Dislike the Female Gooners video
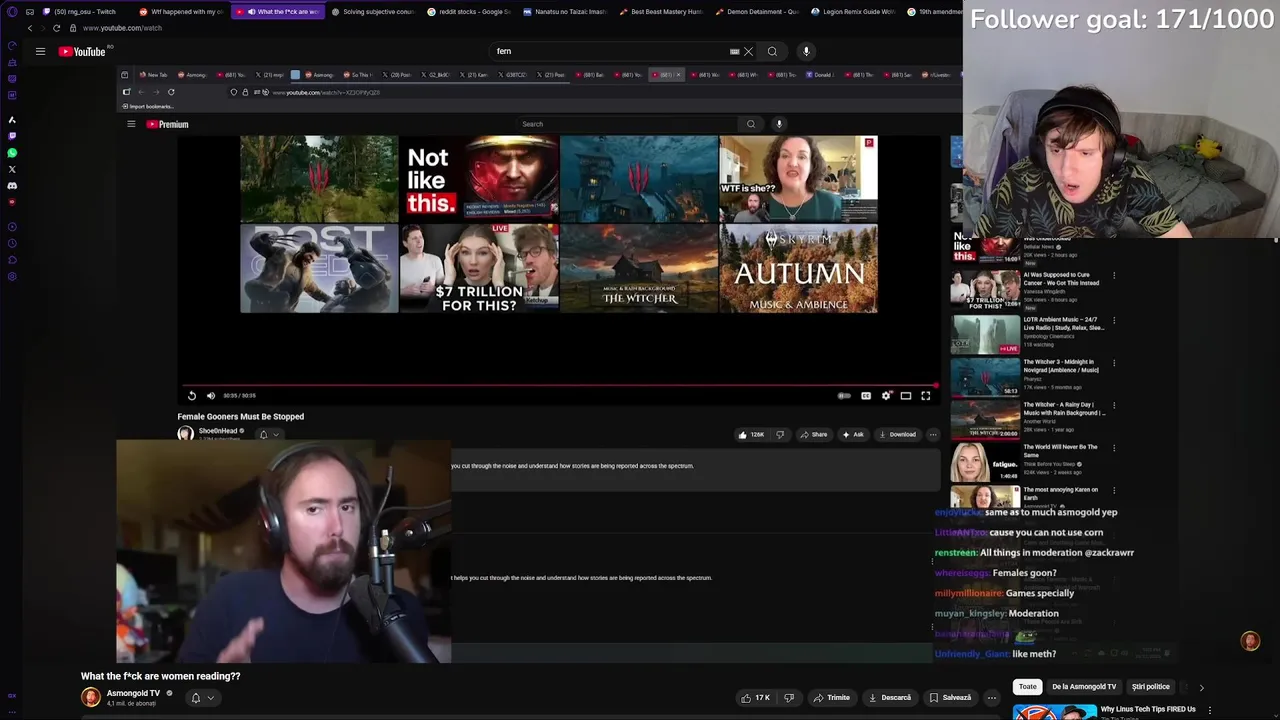 point(780,435)
